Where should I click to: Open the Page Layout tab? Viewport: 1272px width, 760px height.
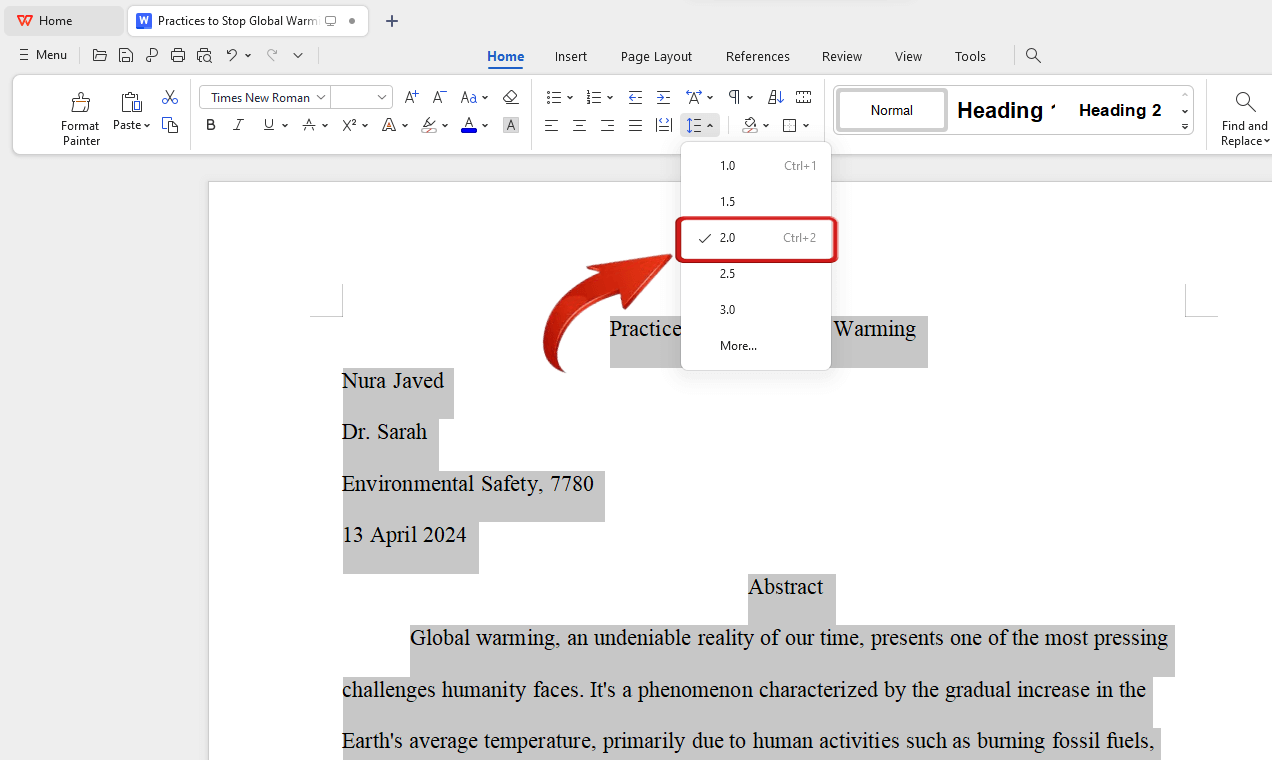click(x=656, y=56)
